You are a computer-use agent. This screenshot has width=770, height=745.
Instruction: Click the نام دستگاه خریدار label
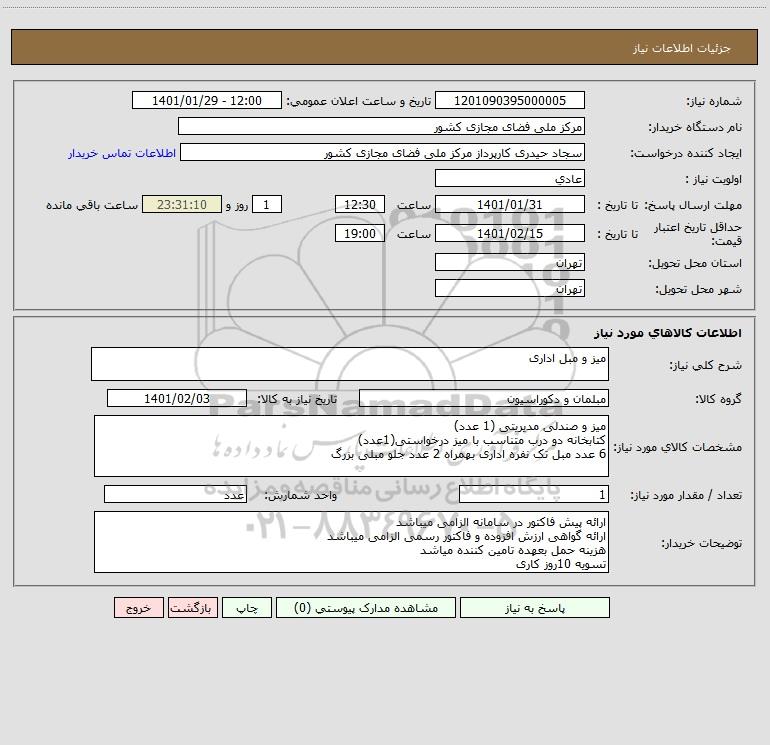695,128
